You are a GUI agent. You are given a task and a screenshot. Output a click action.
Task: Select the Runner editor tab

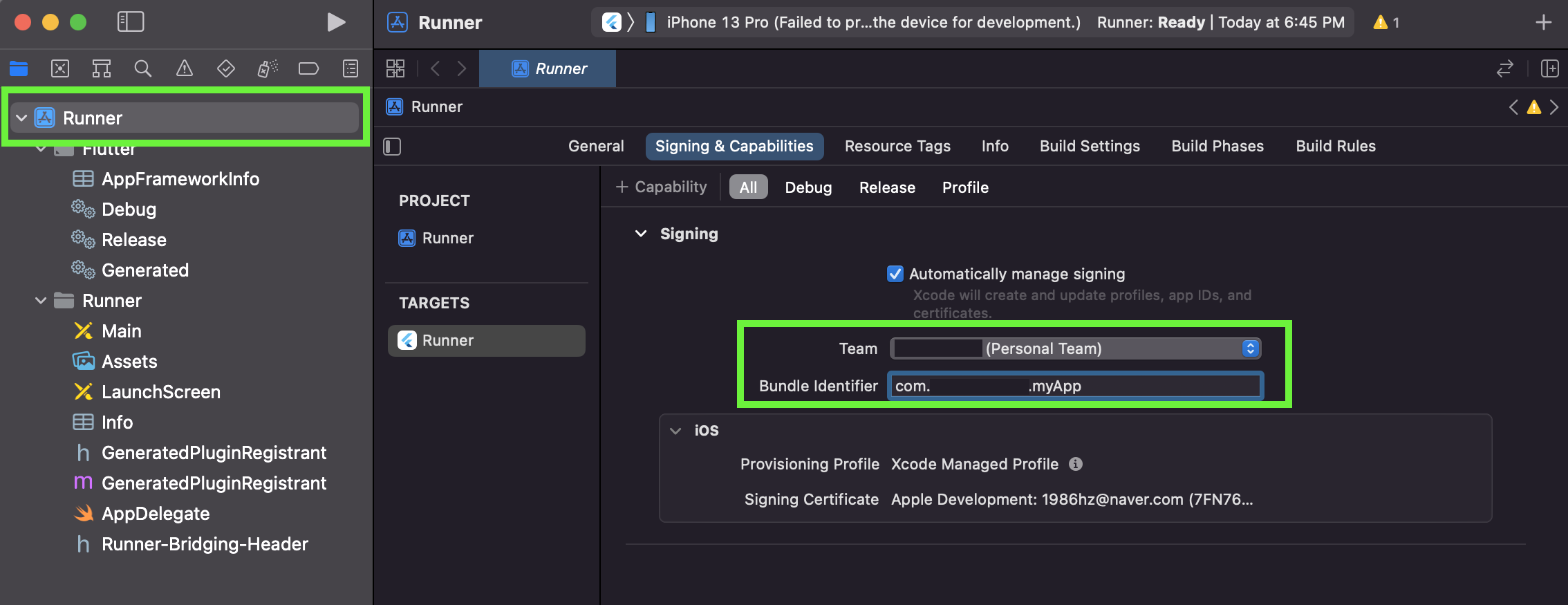click(x=548, y=68)
